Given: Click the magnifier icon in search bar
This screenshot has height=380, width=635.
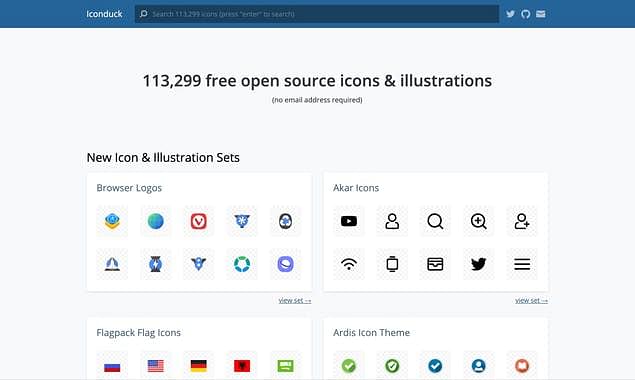Looking at the screenshot, I should [143, 14].
